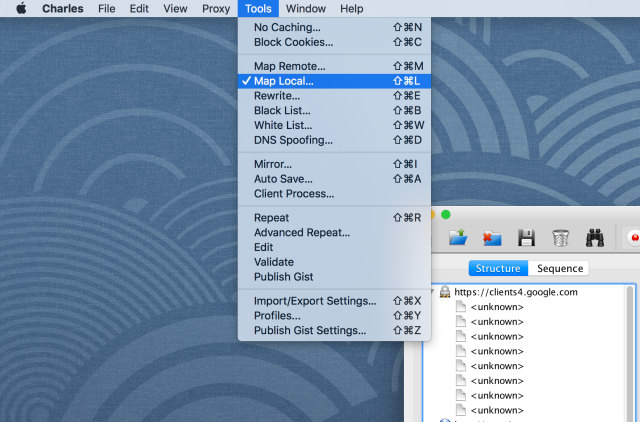Screen dimensions: 640x422
Task: Click the open session folder icon
Action: coord(458,237)
